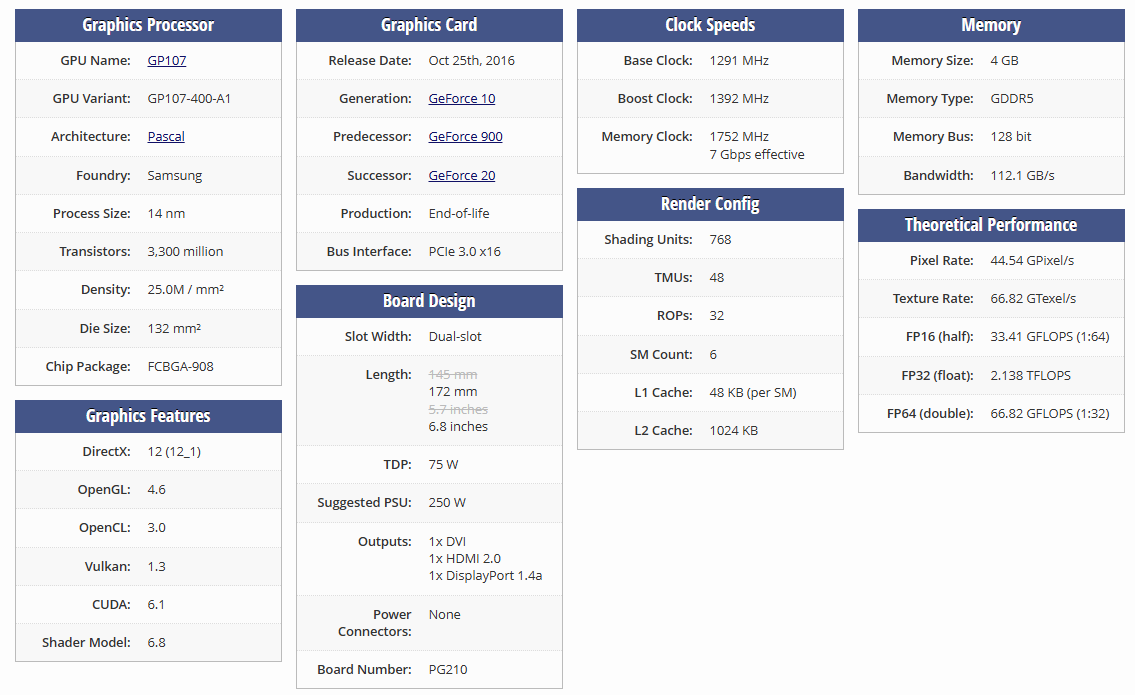
Task: Click the struck-through 5.7 inches length
Action: coord(458,410)
